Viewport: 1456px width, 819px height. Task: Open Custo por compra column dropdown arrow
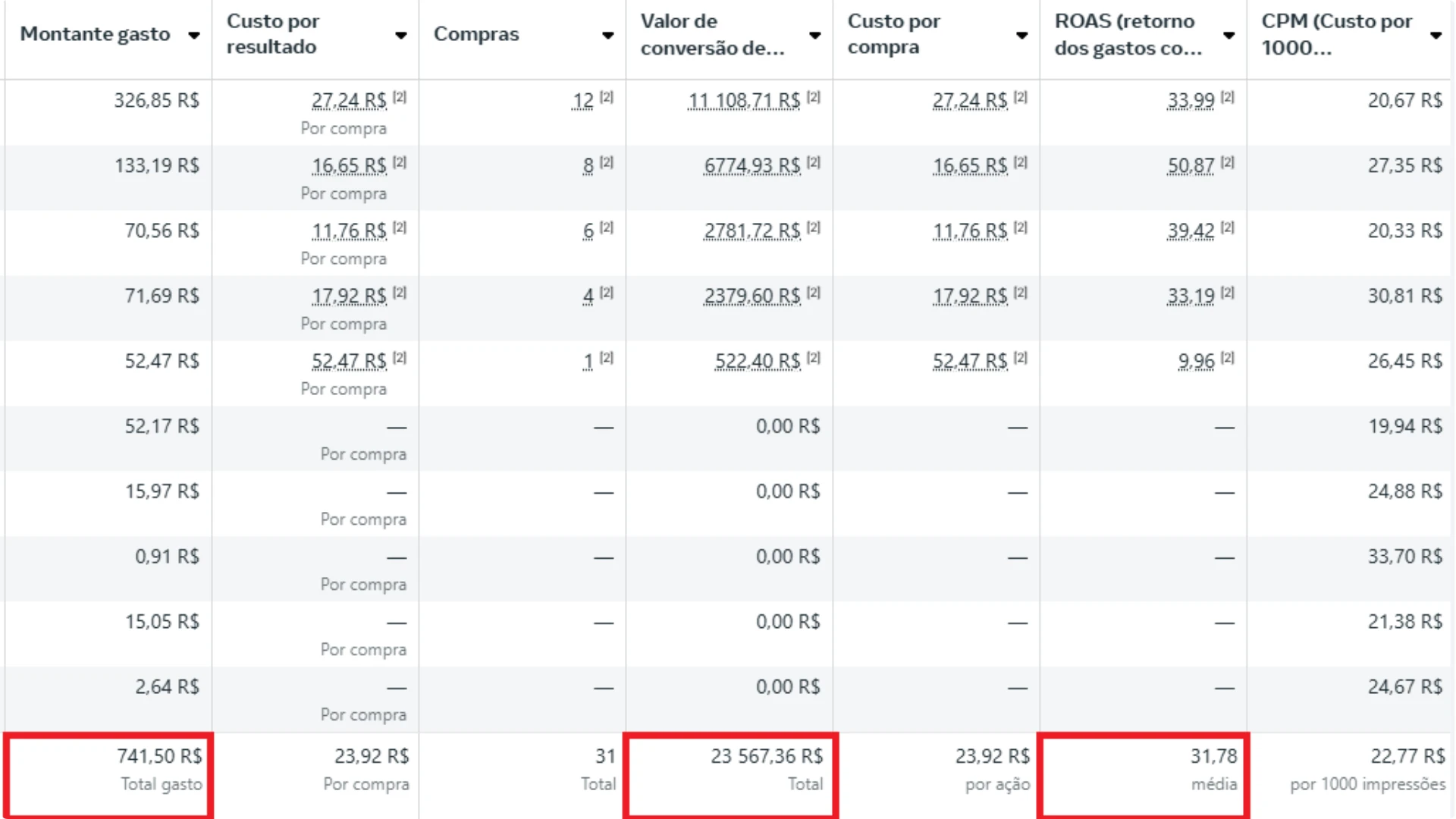(1022, 35)
